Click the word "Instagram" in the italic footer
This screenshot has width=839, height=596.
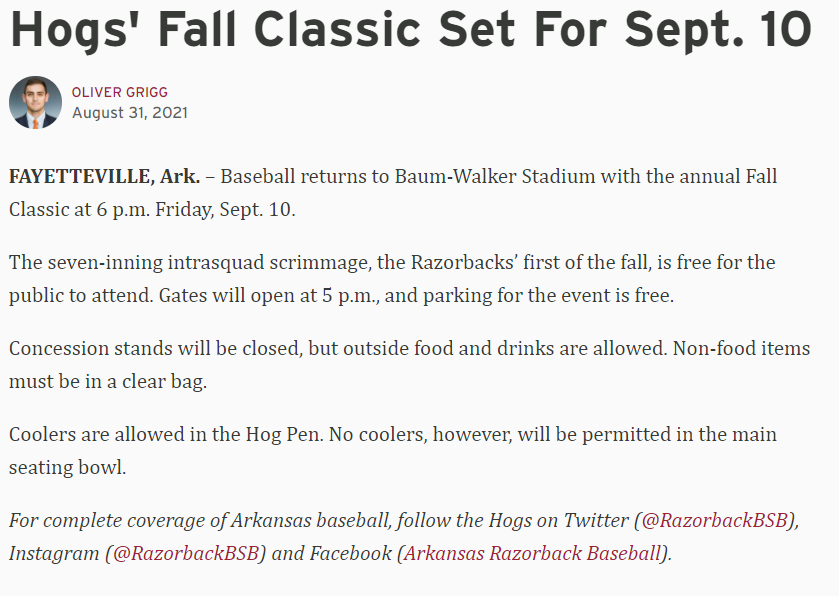[53, 553]
